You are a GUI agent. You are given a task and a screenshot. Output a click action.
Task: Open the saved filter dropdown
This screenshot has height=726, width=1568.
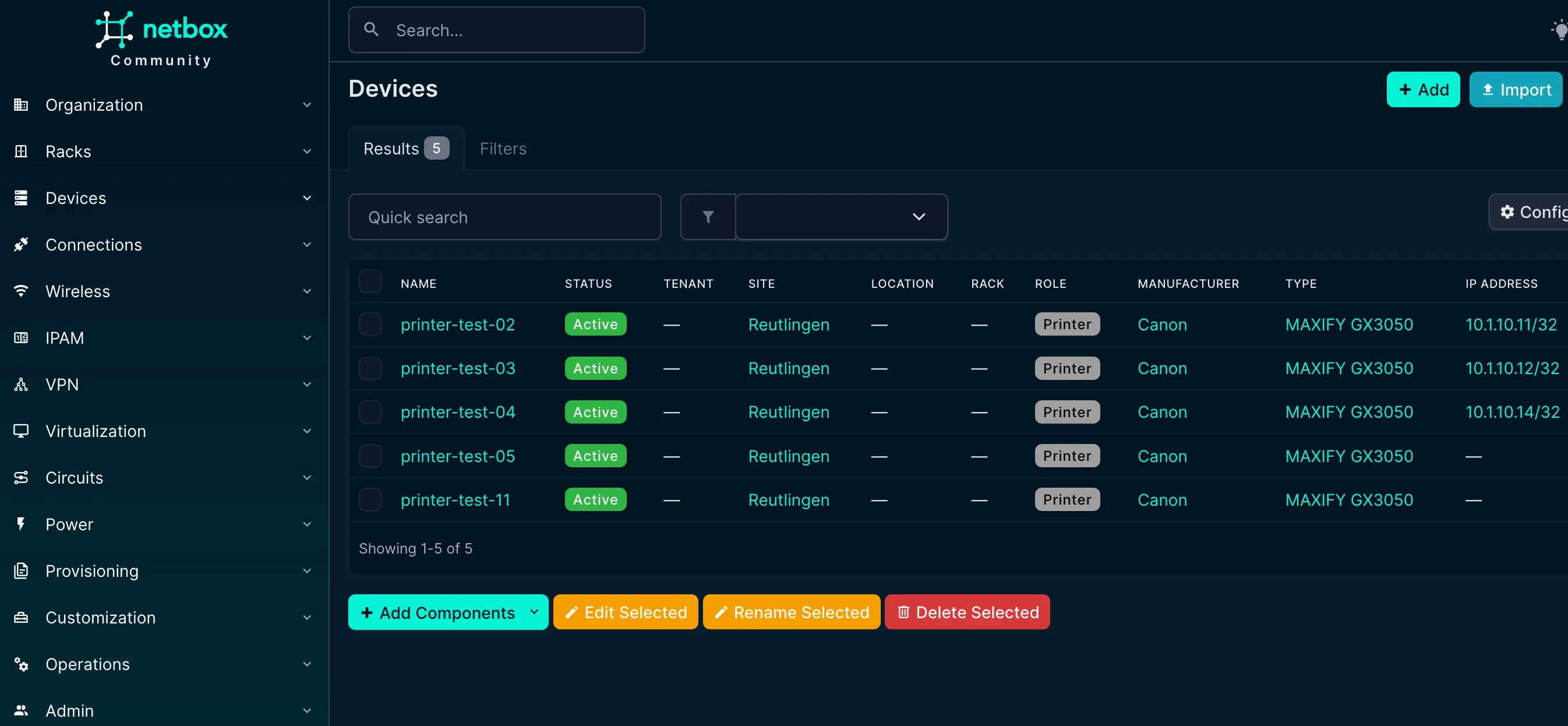[841, 217]
